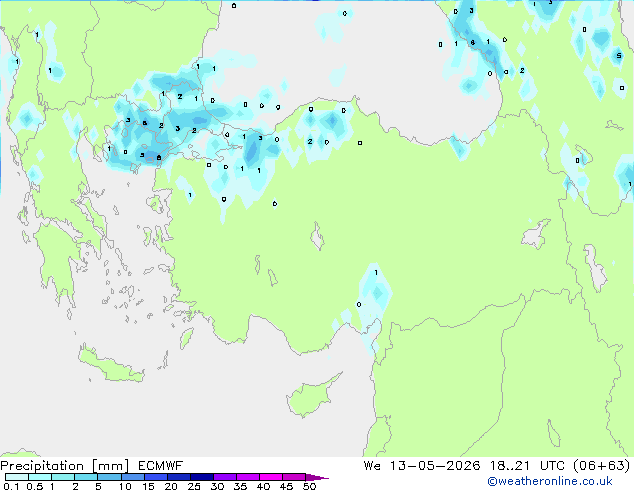Click the '18..21 UTC' time label
634x490 pixels.
(528, 466)
